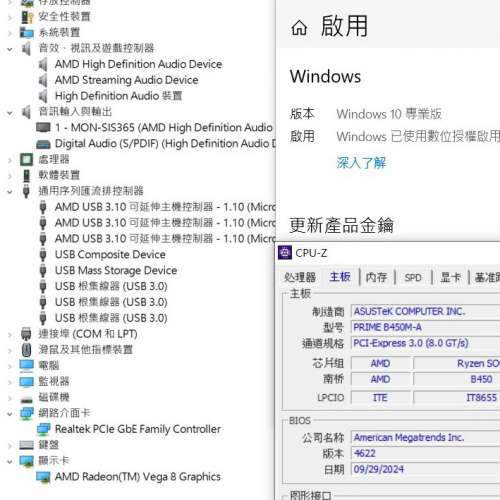This screenshot has width=500, height=500.
Task: Select the 主板 tab in CPU-Z
Action: 340,277
